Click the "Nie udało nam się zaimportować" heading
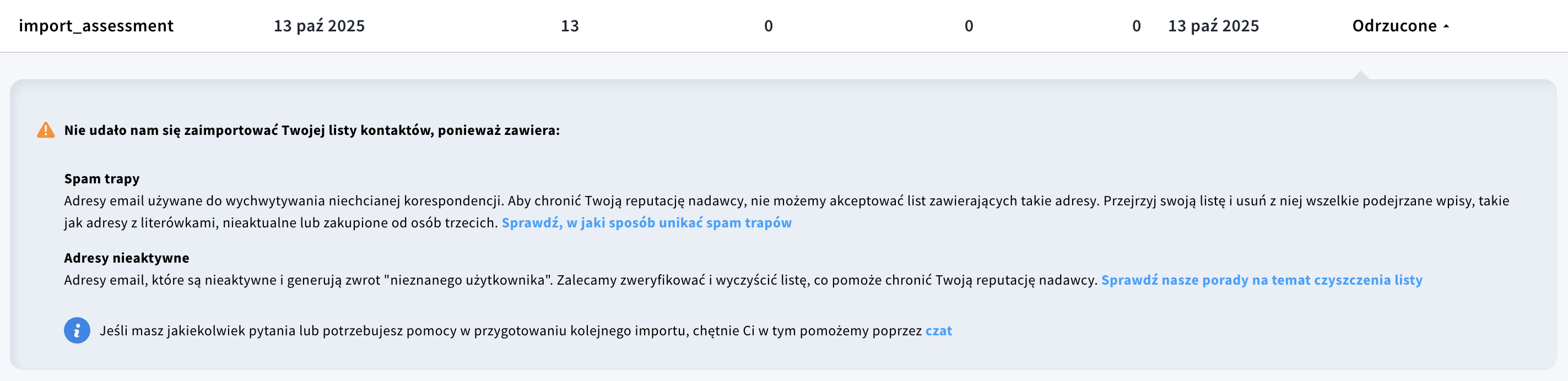The height and width of the screenshot is (381, 1568). point(312,130)
